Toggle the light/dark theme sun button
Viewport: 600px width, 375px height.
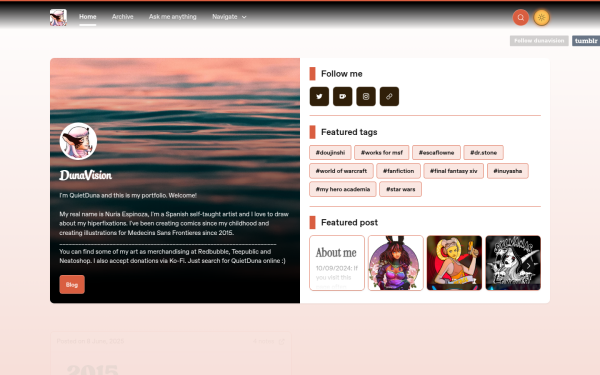[541, 17]
